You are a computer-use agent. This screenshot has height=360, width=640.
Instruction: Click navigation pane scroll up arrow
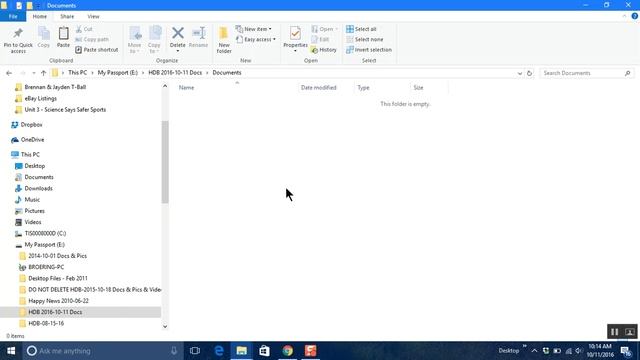pyautogui.click(x=165, y=86)
